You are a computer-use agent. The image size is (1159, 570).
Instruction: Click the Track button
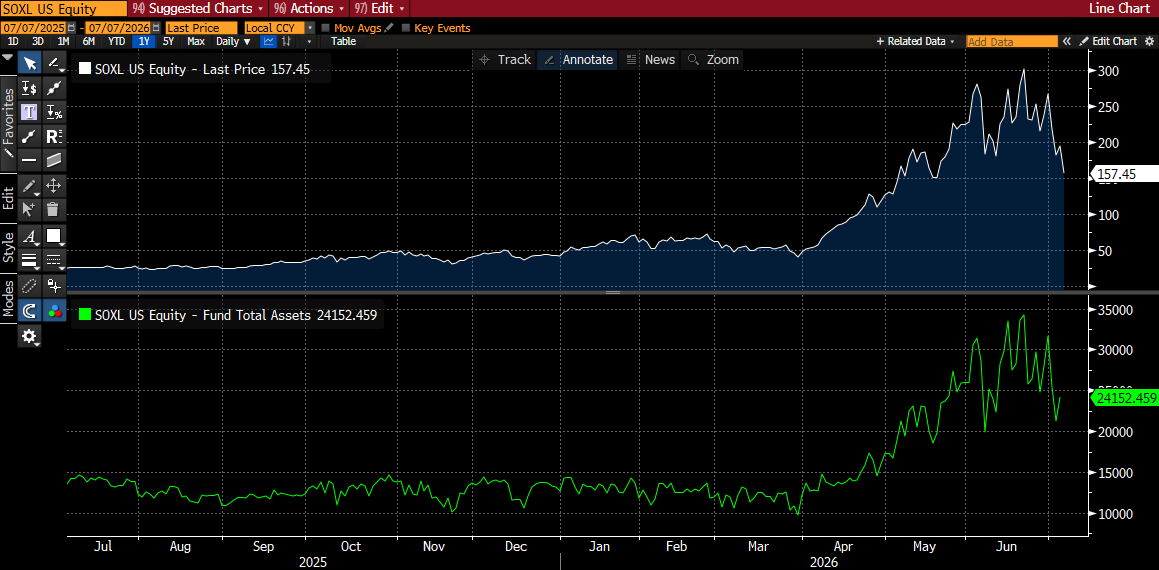(x=505, y=60)
